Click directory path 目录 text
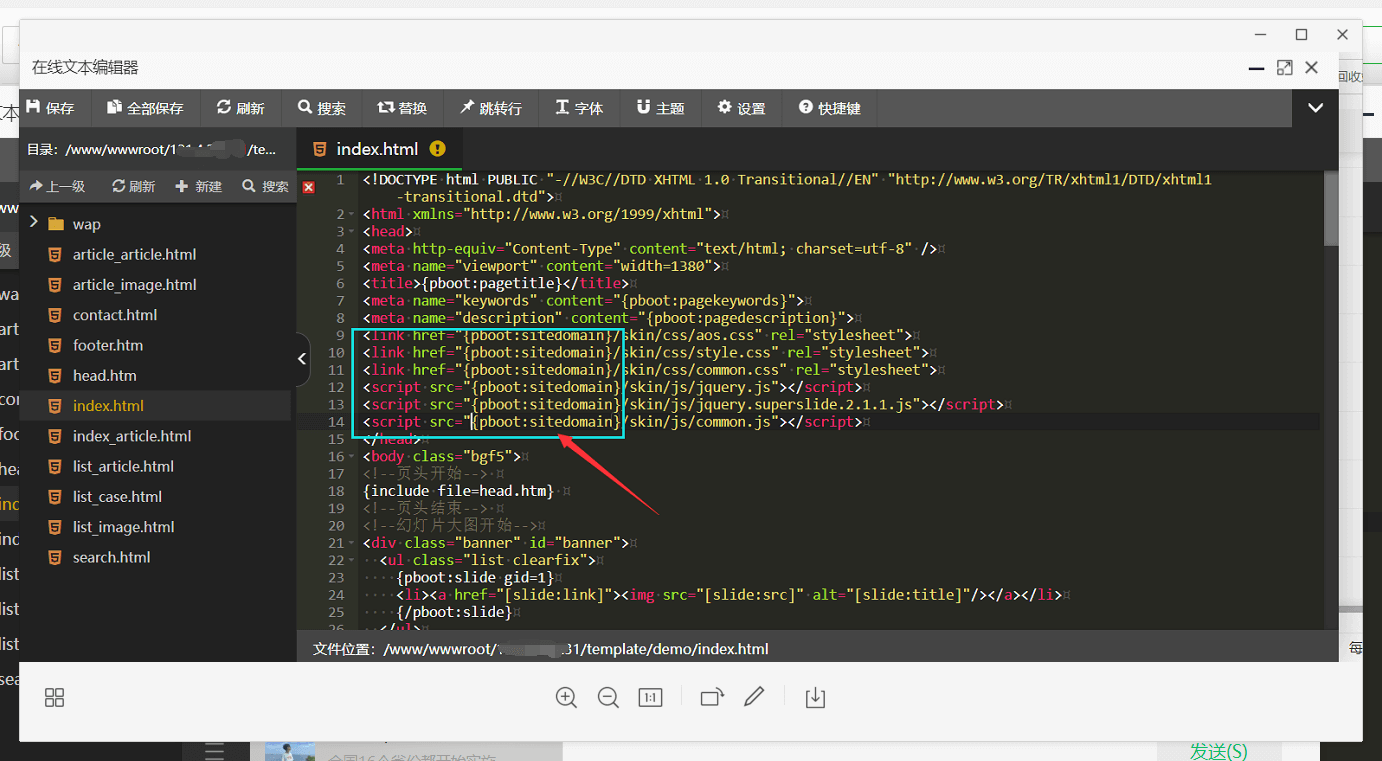The width and height of the screenshot is (1382, 761). point(151,149)
